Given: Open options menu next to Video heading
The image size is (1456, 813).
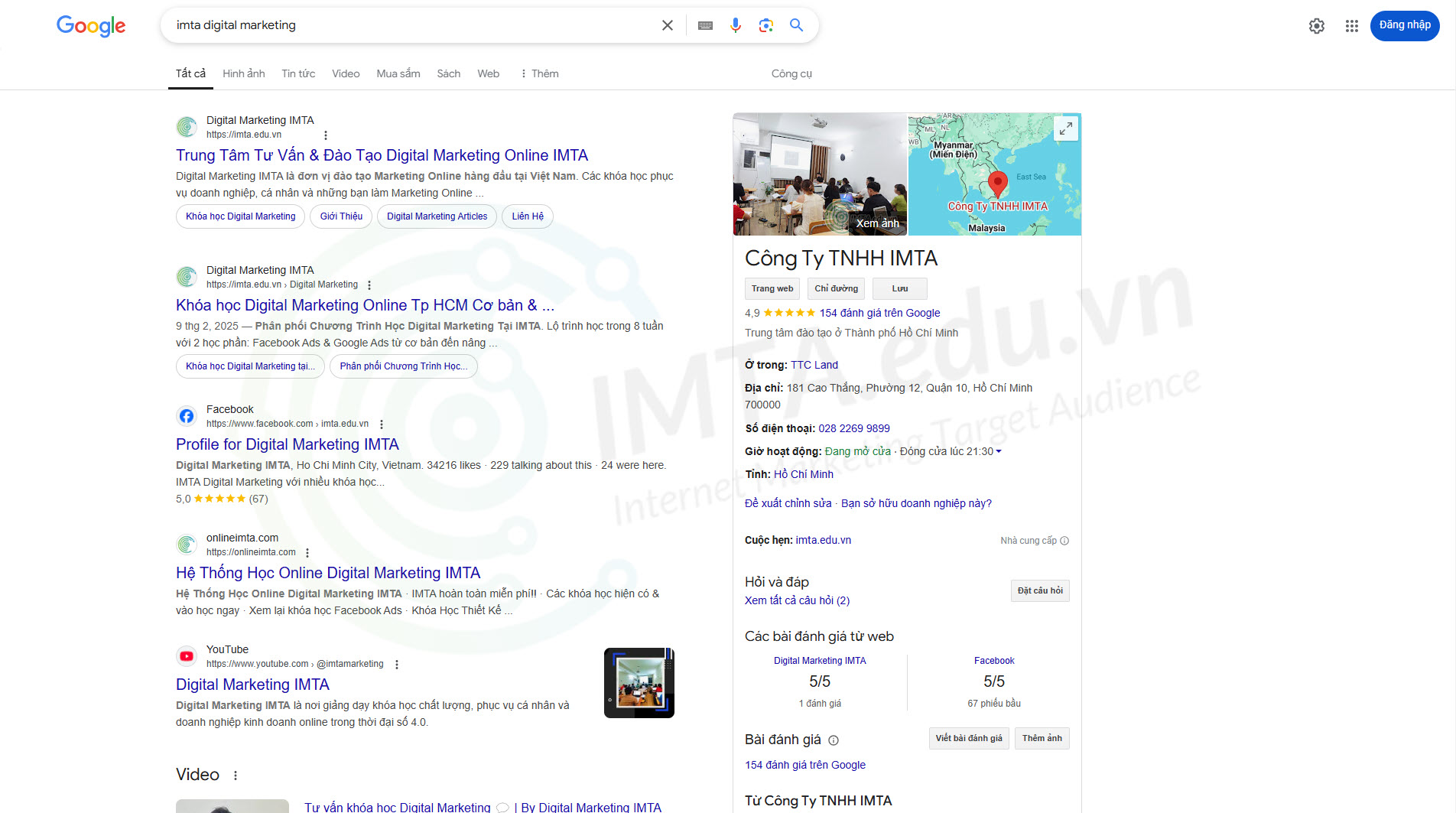Looking at the screenshot, I should 236,776.
